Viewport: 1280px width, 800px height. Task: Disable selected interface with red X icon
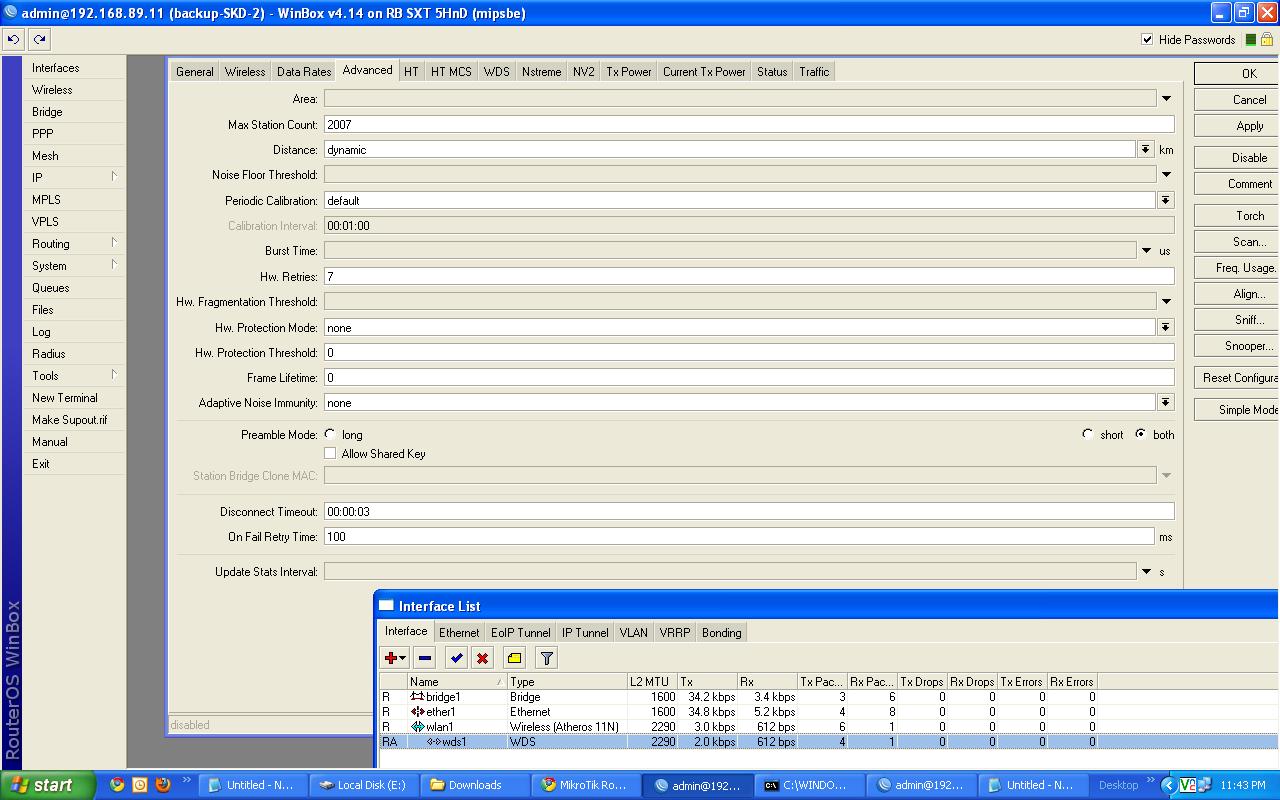coord(482,658)
